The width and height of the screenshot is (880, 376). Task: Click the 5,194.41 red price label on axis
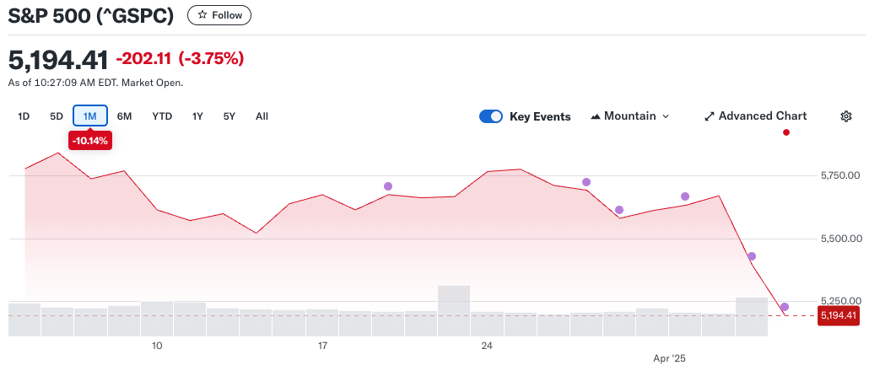(x=838, y=316)
